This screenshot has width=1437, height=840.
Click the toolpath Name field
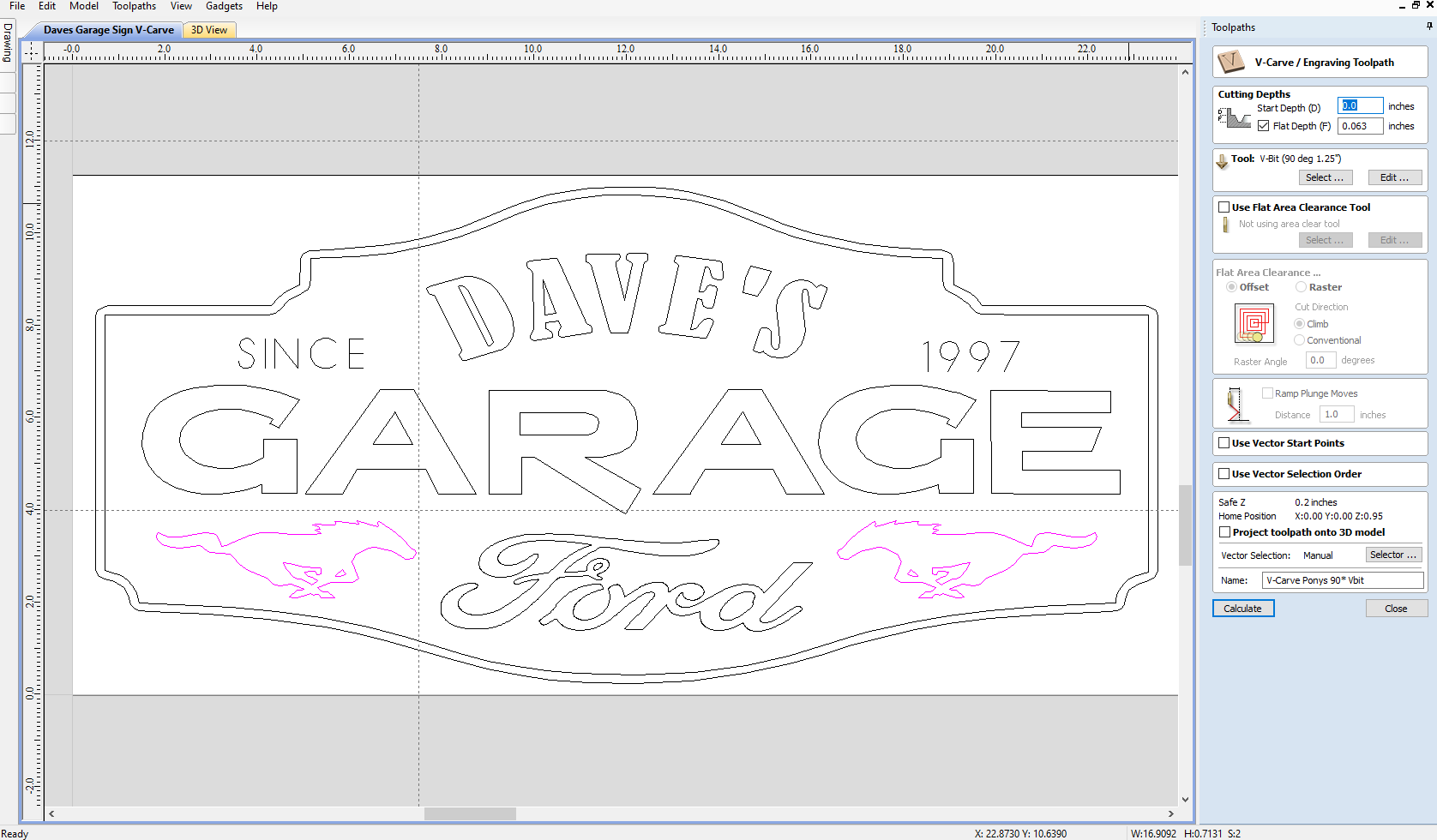click(1343, 580)
